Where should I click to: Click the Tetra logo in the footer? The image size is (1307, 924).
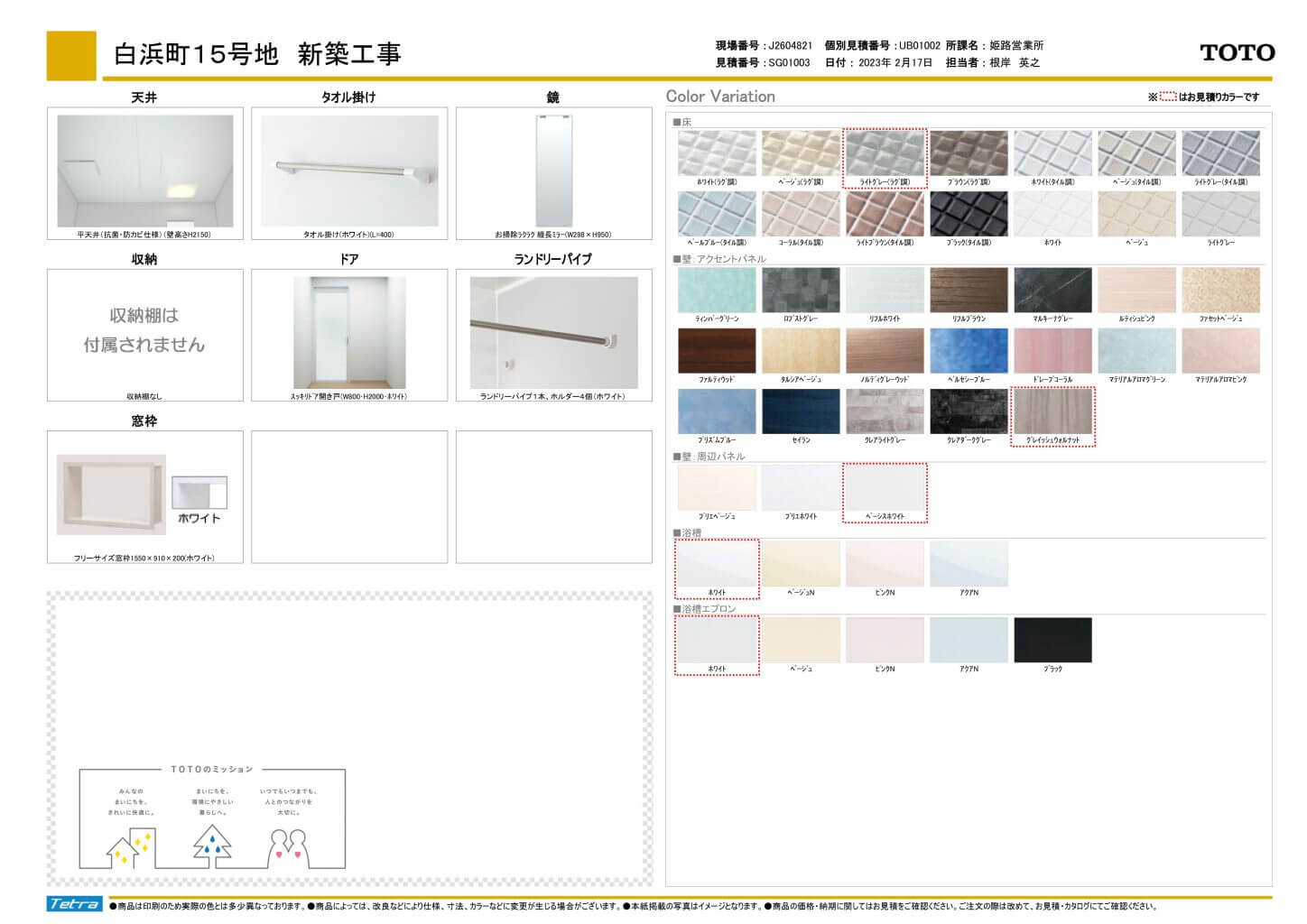(x=74, y=904)
